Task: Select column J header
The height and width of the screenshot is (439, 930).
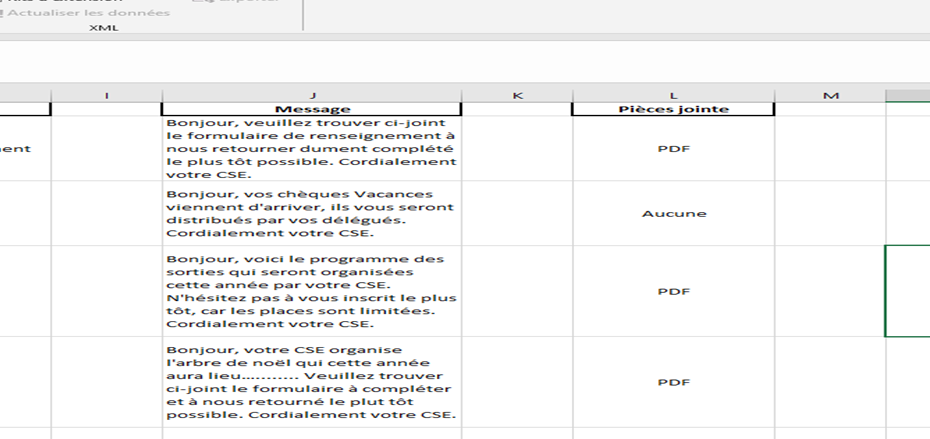Action: click(x=312, y=95)
